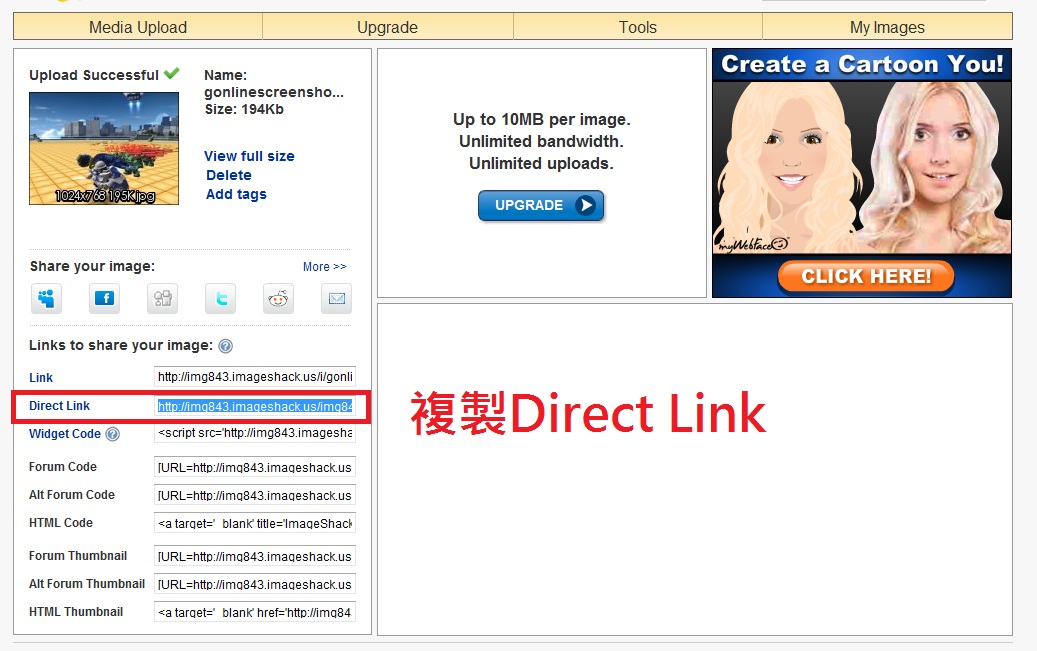Select the Forum Code field

pyautogui.click(x=255, y=467)
